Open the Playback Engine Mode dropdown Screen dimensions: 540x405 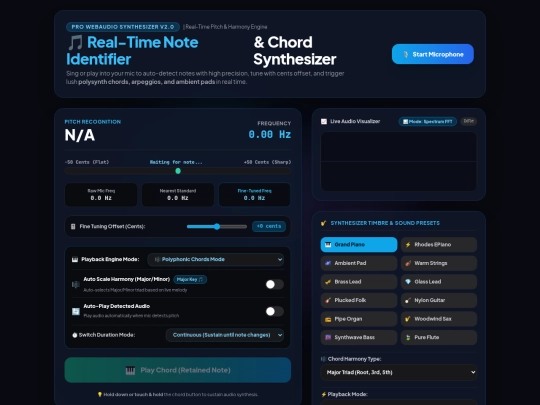point(216,259)
